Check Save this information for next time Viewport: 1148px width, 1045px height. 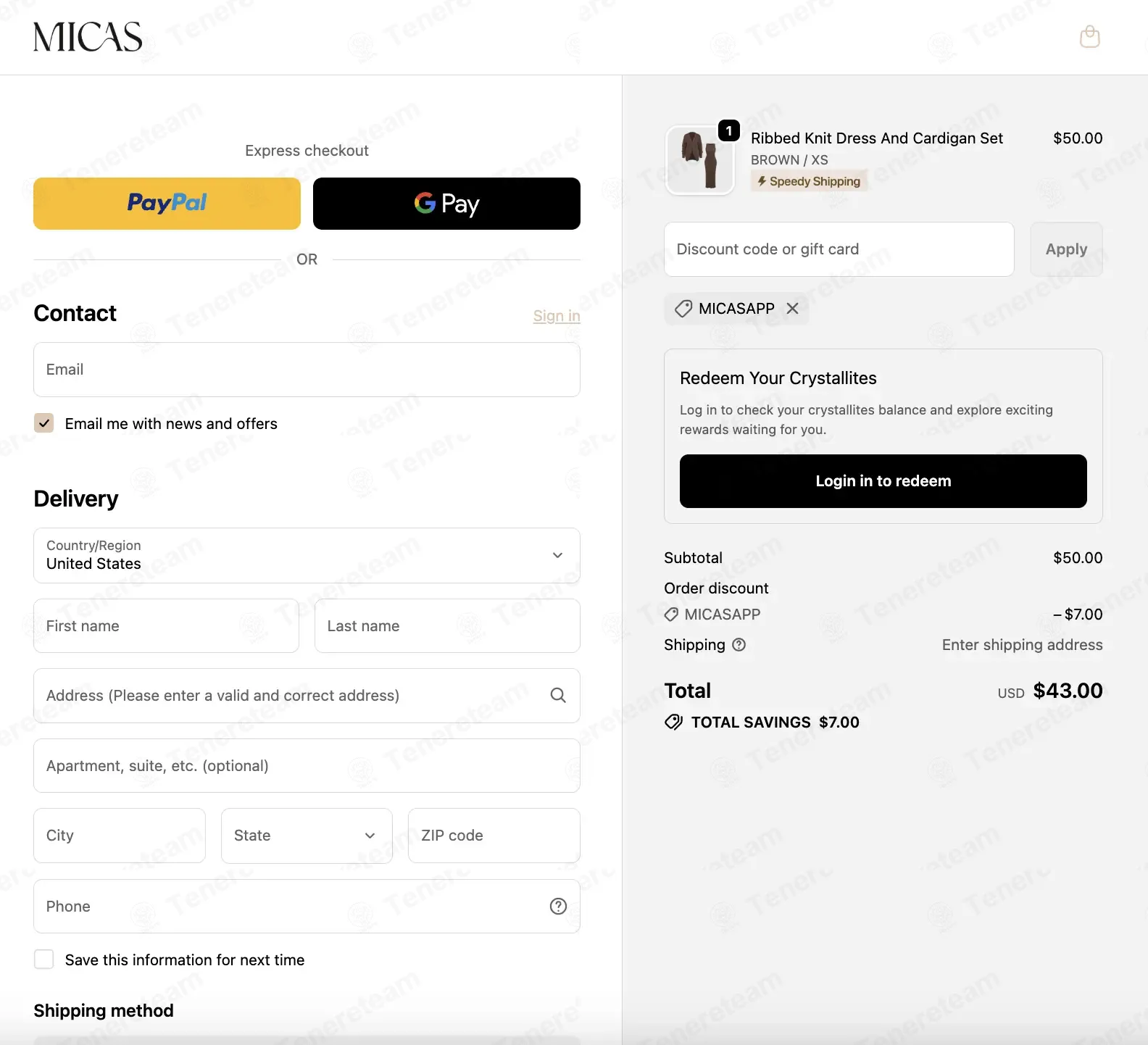tap(44, 959)
